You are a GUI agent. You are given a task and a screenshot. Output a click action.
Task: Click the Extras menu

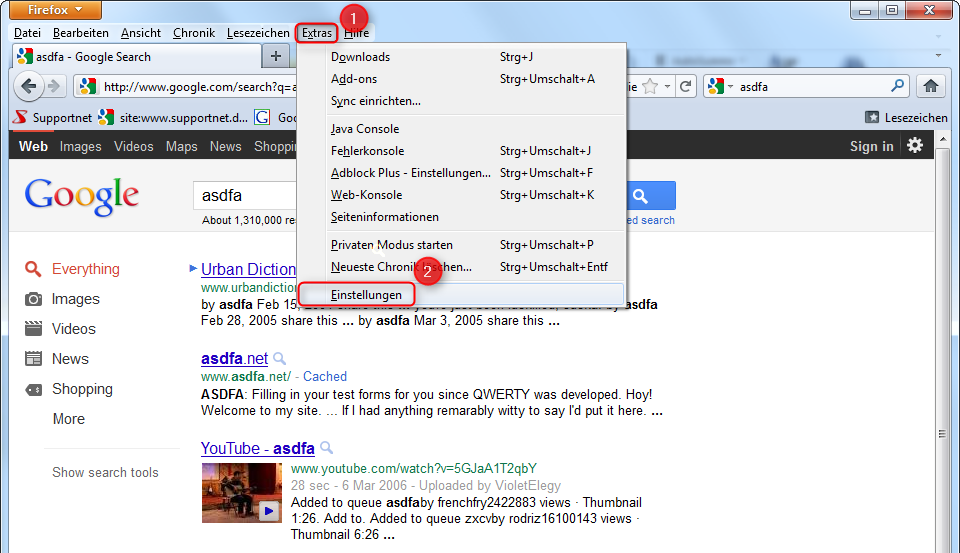[317, 33]
